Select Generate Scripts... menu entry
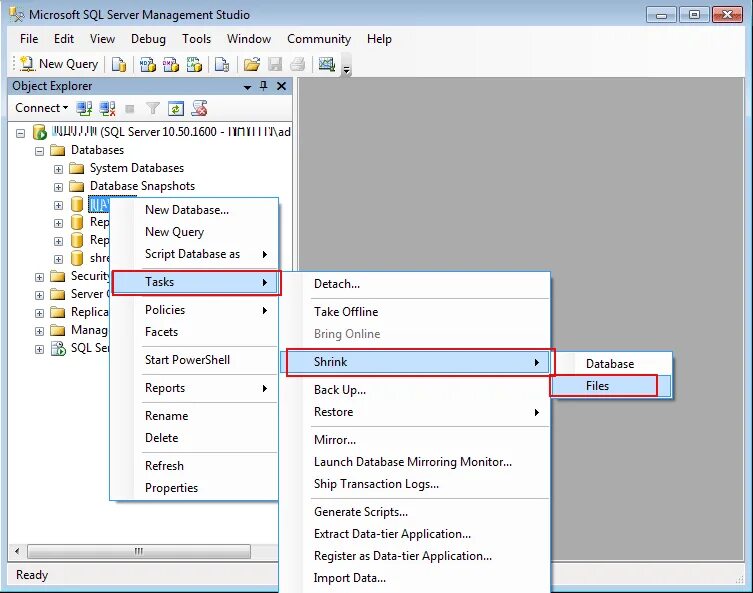The height and width of the screenshot is (593, 753). click(415, 512)
